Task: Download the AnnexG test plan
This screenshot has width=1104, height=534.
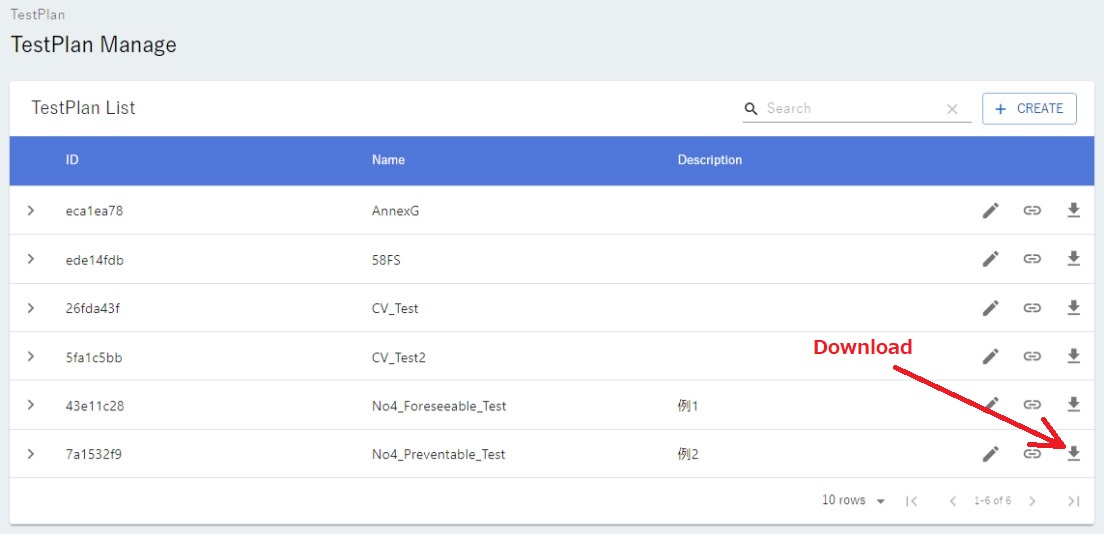Action: 1073,210
